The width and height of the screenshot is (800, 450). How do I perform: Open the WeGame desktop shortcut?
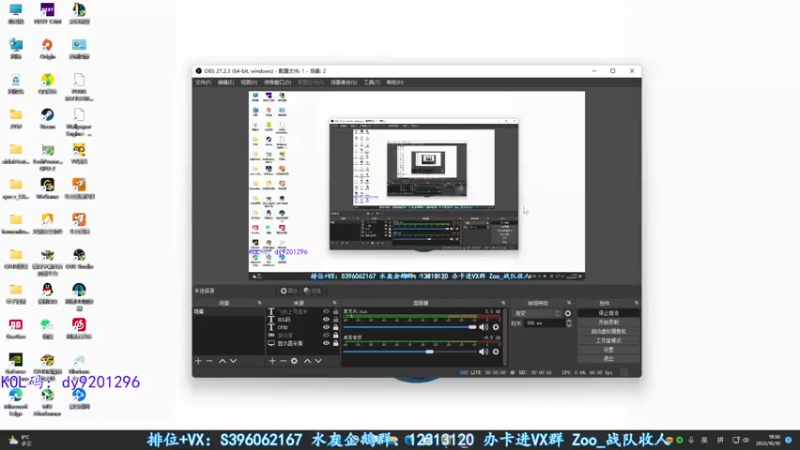(47, 188)
